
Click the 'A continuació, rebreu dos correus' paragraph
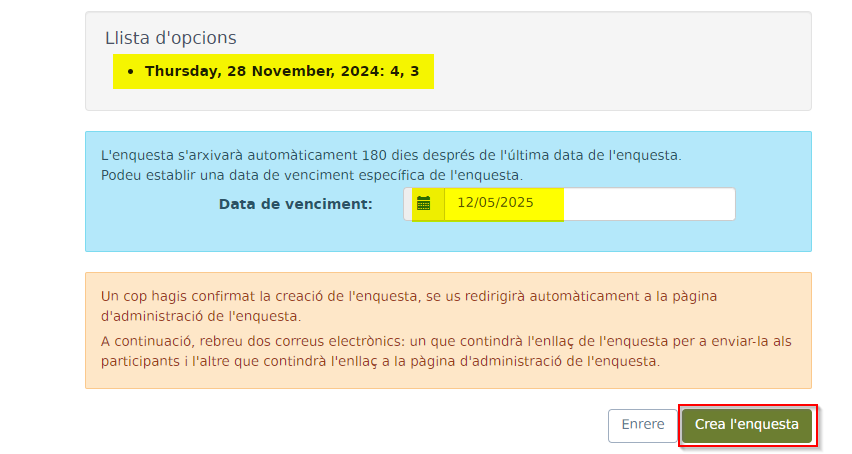click(446, 351)
